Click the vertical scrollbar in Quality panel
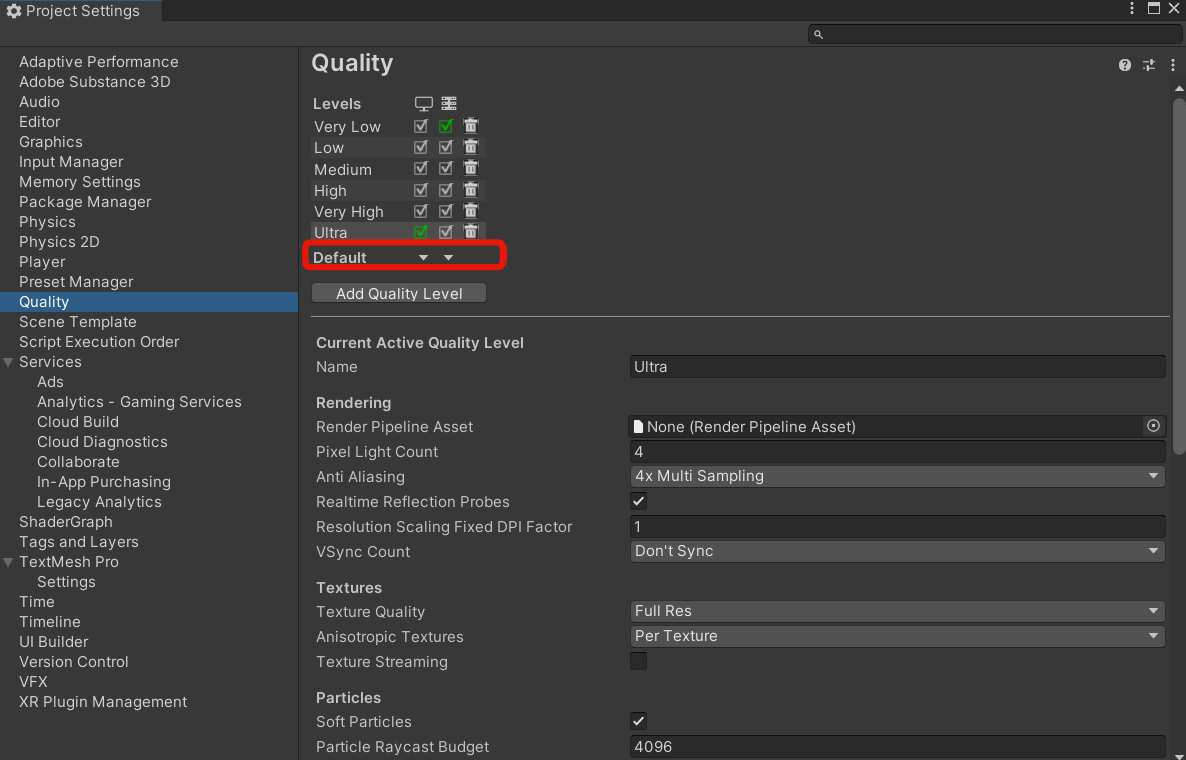Viewport: 1186px width, 760px height. [x=1178, y=270]
